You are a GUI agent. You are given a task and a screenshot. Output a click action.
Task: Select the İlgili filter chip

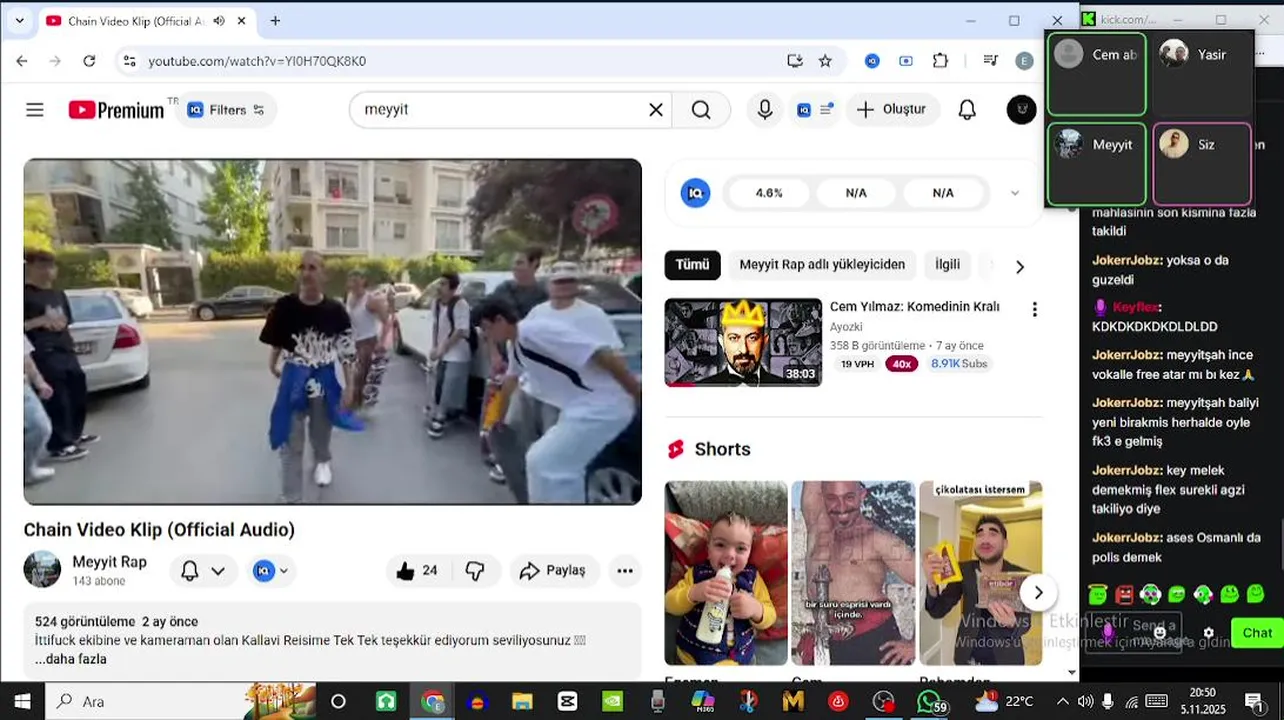pyautogui.click(x=947, y=265)
